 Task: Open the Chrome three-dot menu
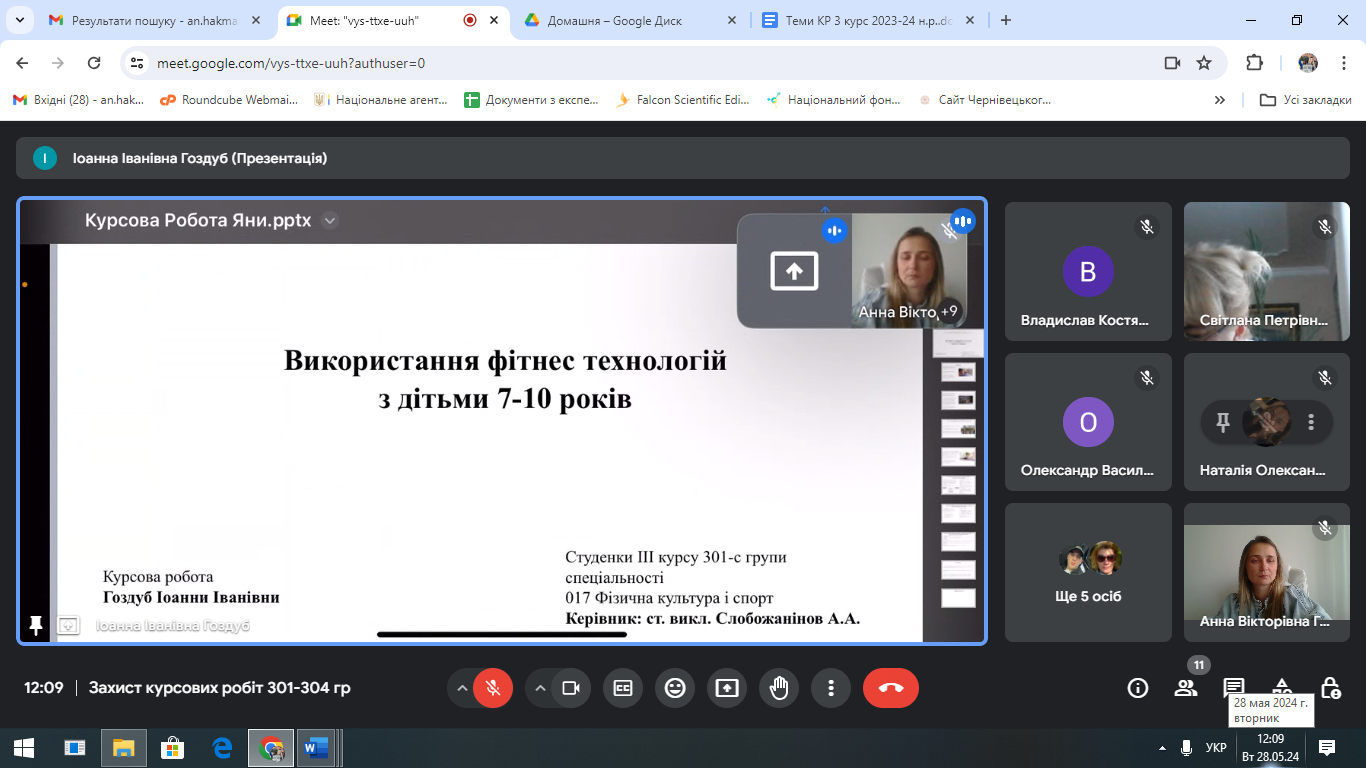1343,63
